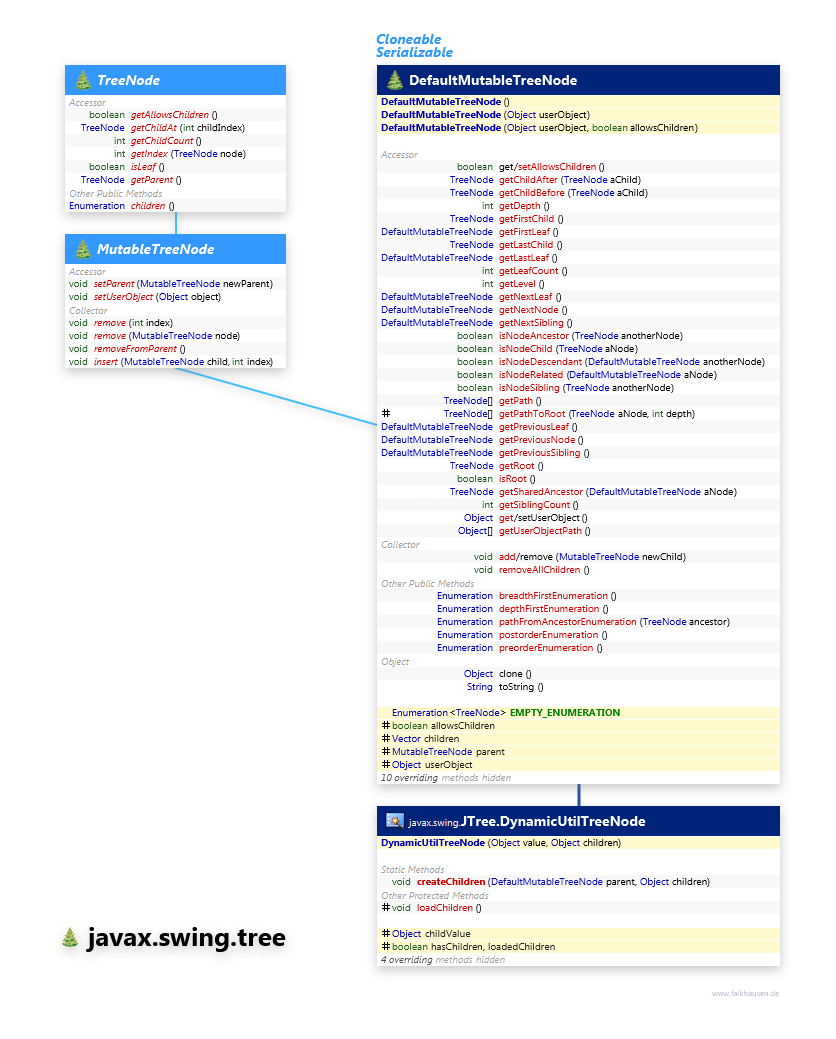Select the removeAllChildren method
836x1039 pixels.
pos(539,570)
